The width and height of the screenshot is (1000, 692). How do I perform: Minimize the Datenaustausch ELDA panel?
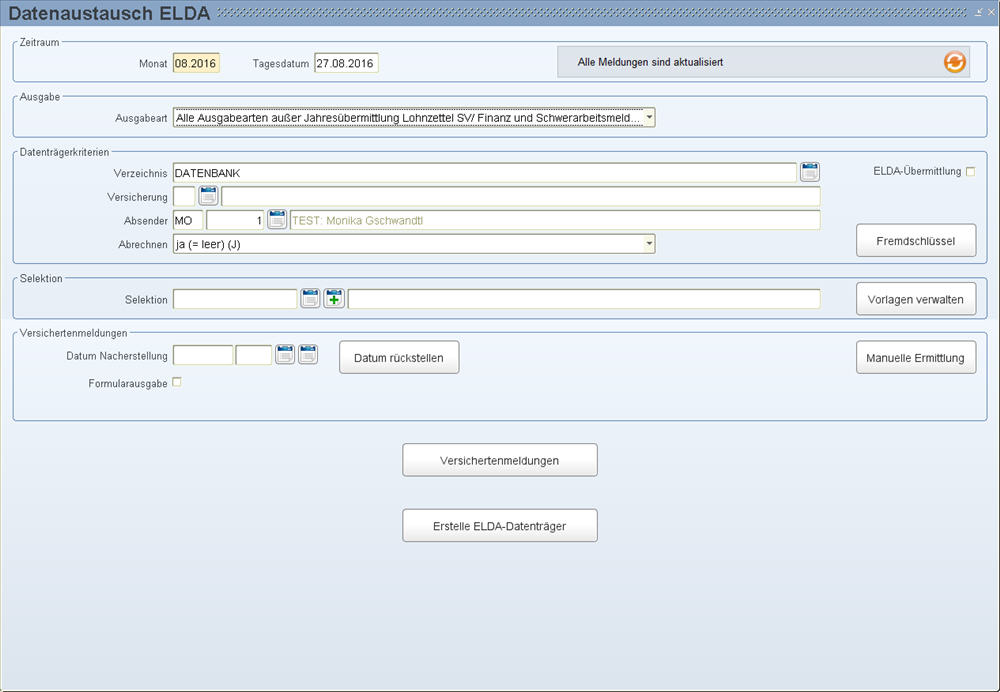[x=978, y=12]
